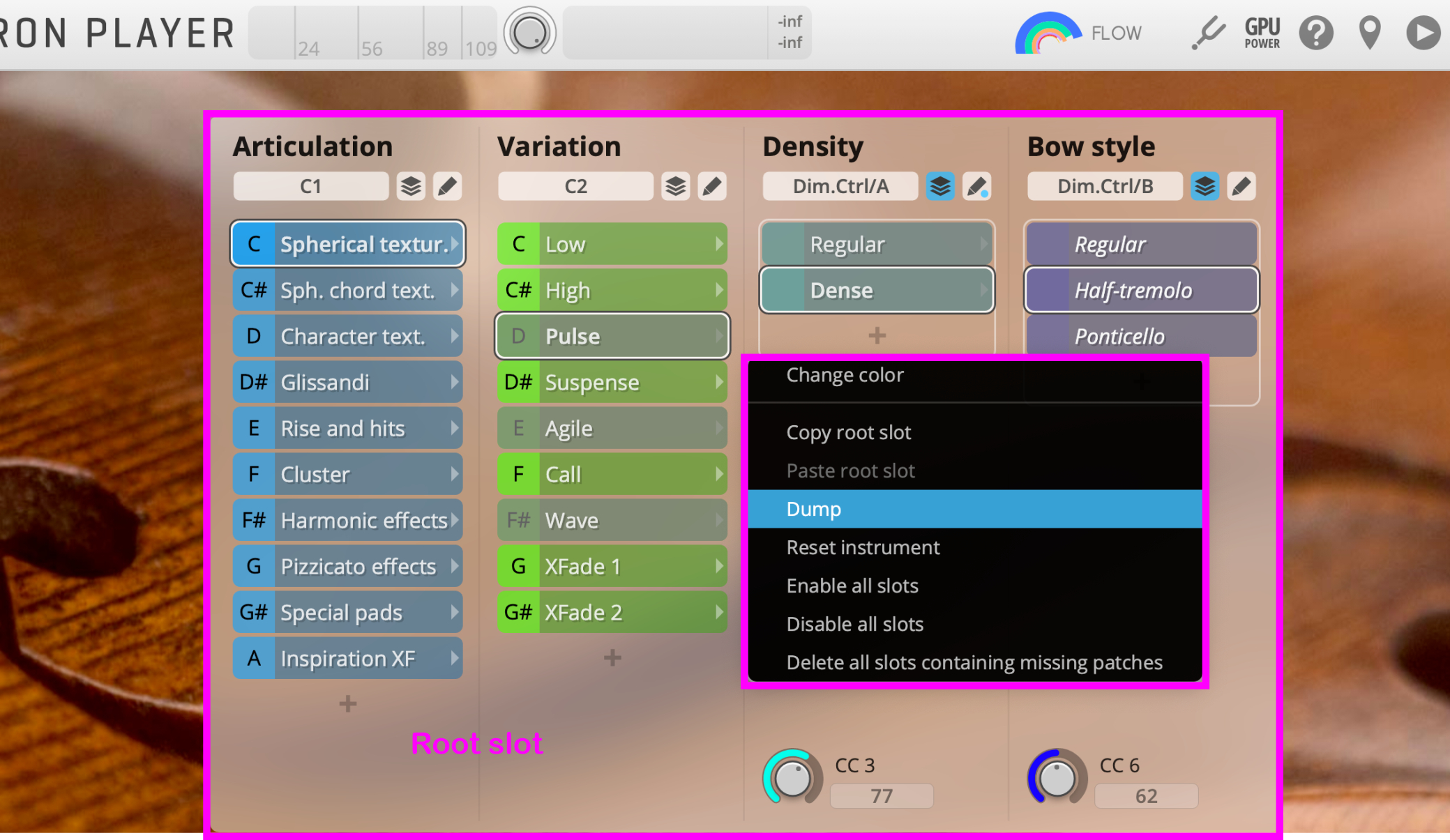Choose Copy root slot menu entry
Image resolution: width=1450 pixels, height=840 pixels.
[x=975, y=432]
